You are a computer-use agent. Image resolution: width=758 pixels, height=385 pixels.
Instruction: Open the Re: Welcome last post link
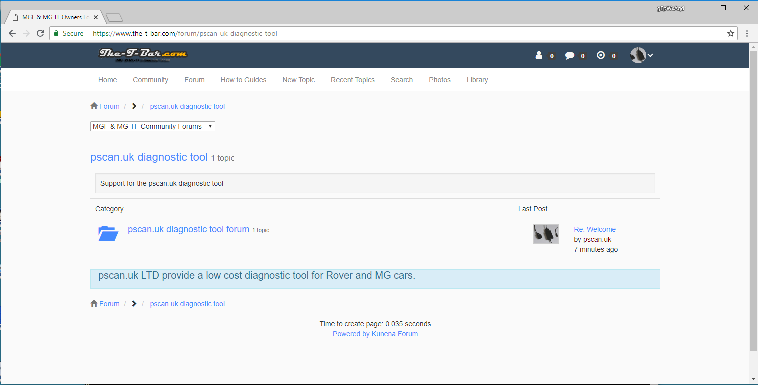coord(595,229)
